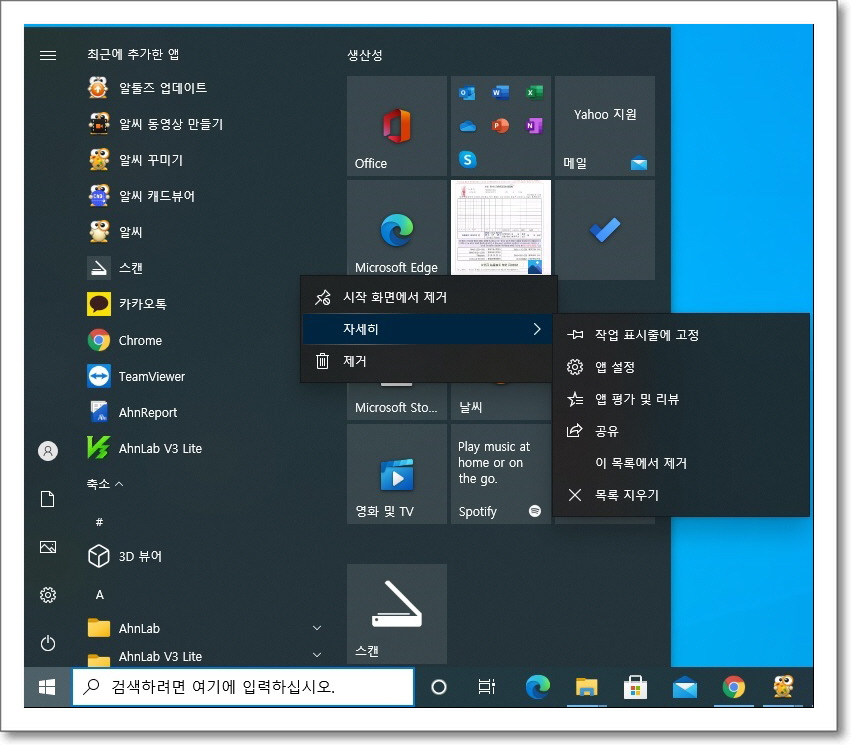Jump to the # letter group header
The height and width of the screenshot is (746, 852).
tap(99, 522)
